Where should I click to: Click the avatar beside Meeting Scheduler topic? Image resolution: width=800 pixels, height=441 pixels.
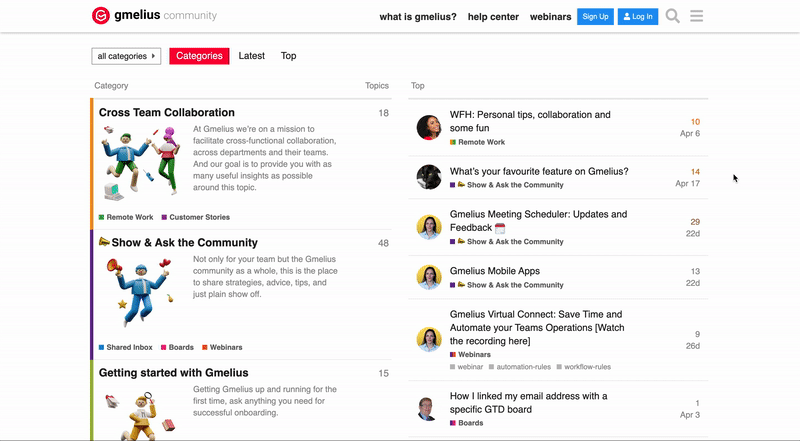(x=429, y=227)
